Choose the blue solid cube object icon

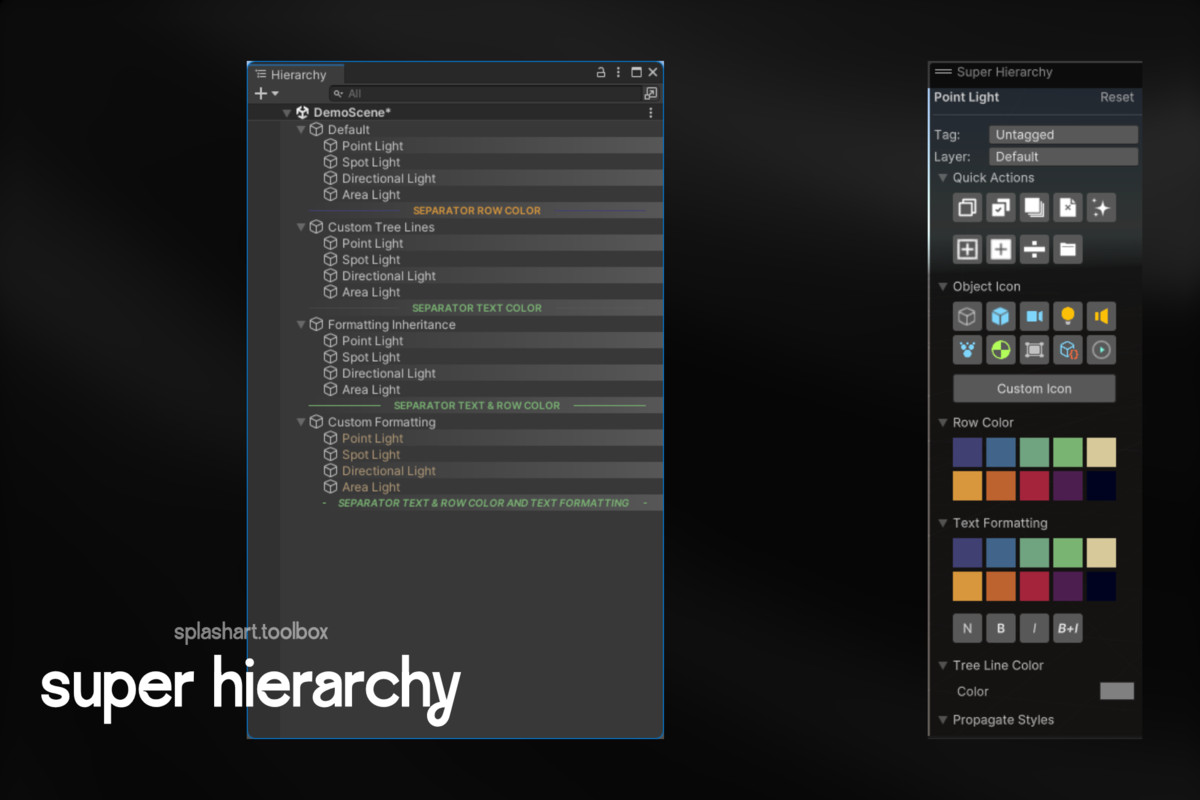(1001, 317)
